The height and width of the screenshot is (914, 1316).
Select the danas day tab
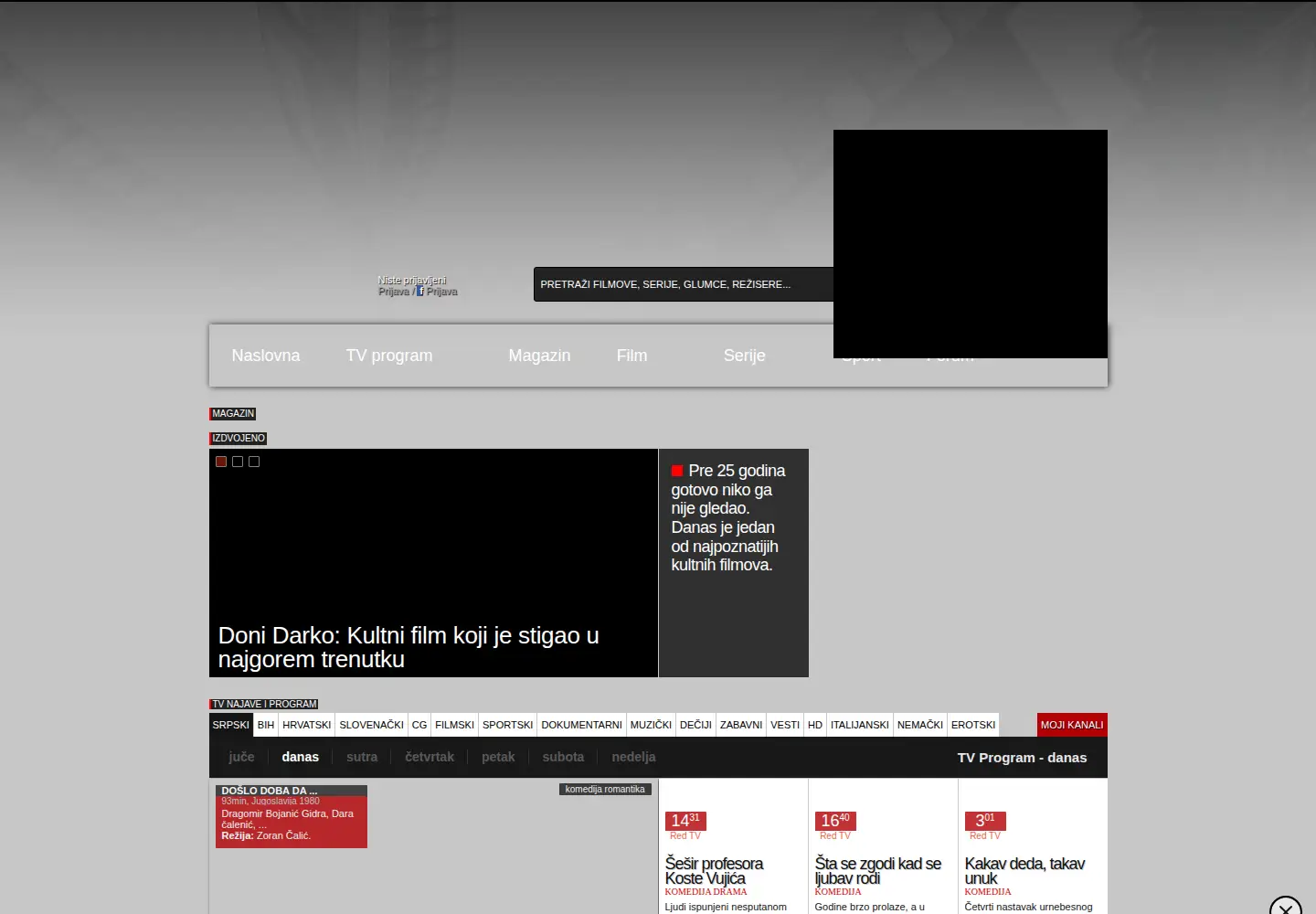[301, 757]
